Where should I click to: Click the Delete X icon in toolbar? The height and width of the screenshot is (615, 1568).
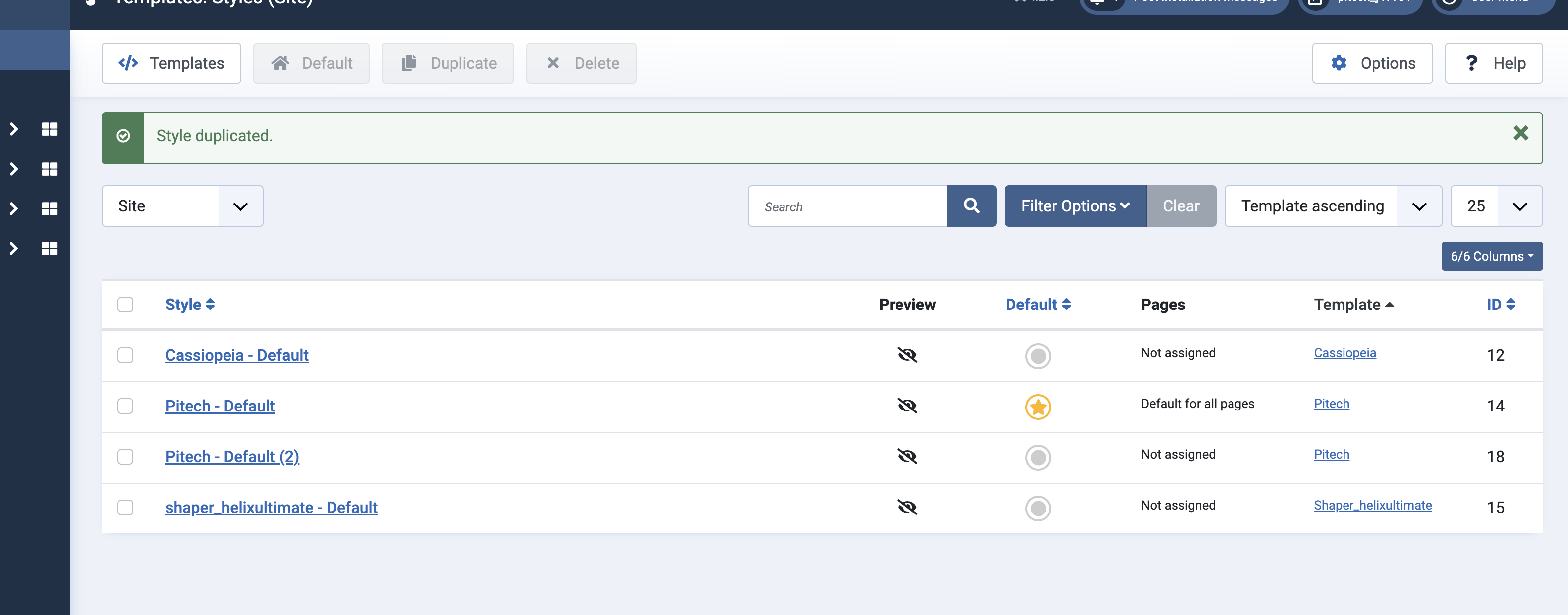(x=553, y=63)
